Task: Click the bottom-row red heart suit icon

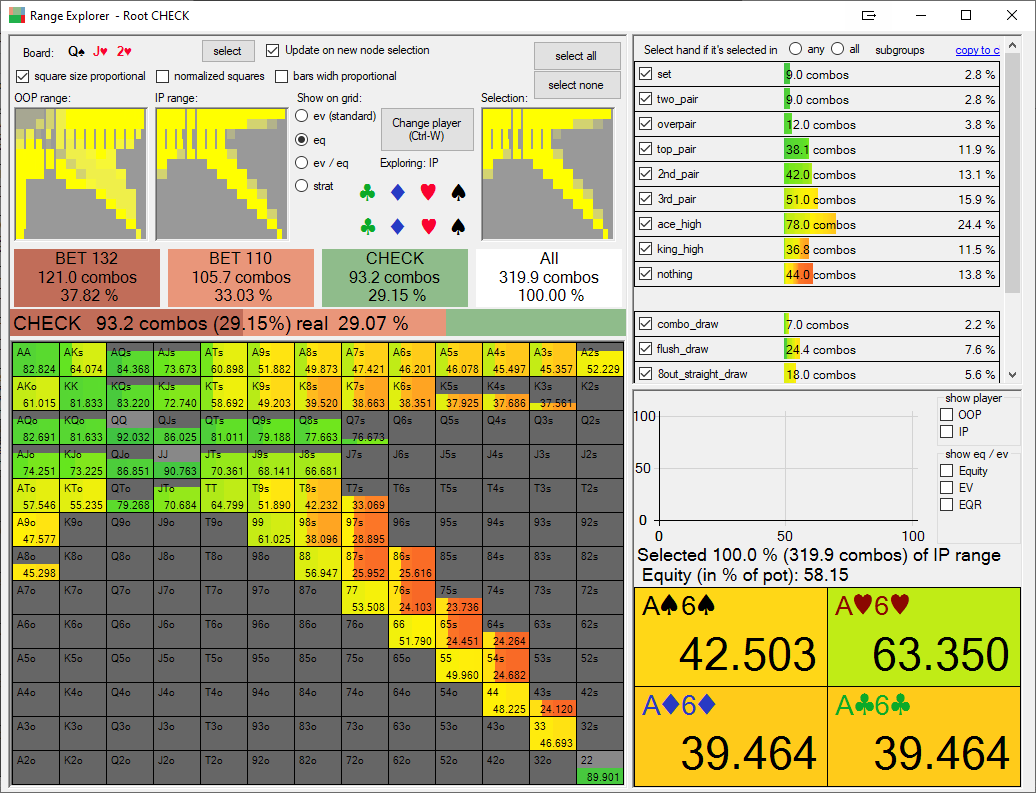Action: [428, 227]
